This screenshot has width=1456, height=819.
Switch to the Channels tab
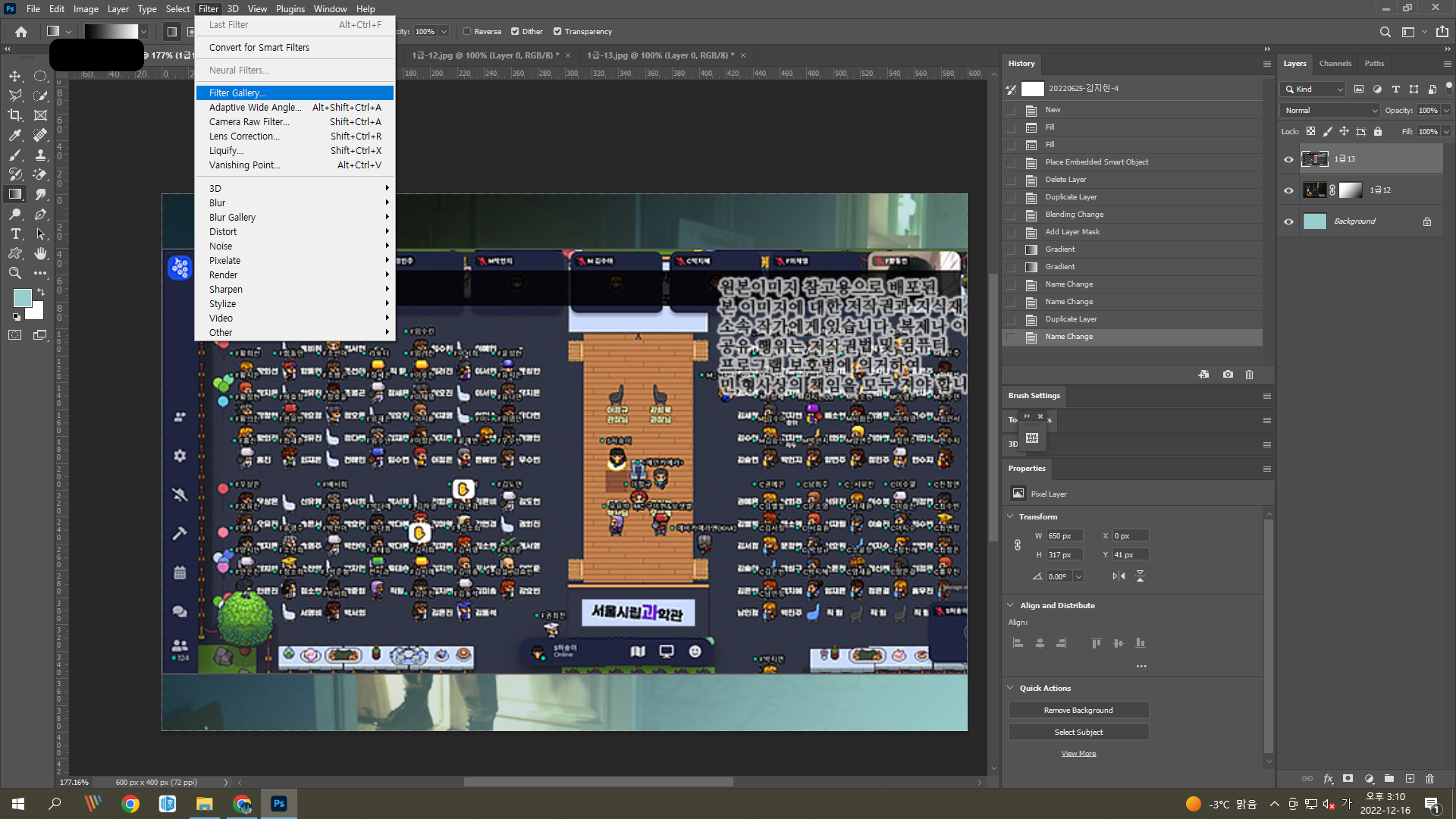[1335, 64]
